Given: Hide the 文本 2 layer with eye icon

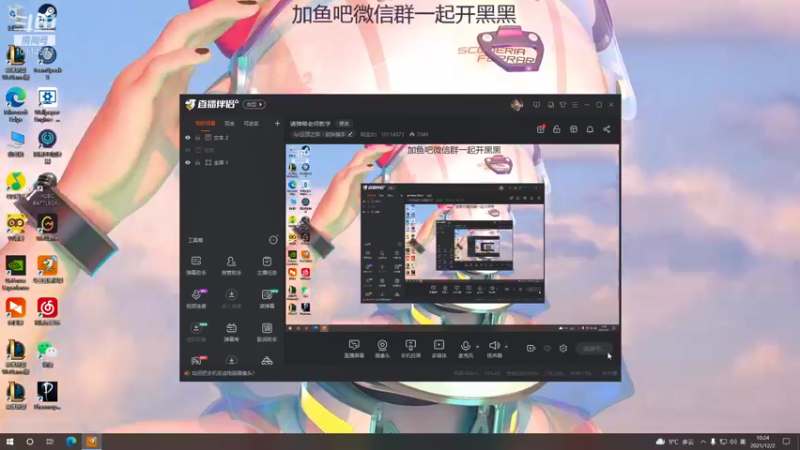Looking at the screenshot, I should [x=188, y=138].
